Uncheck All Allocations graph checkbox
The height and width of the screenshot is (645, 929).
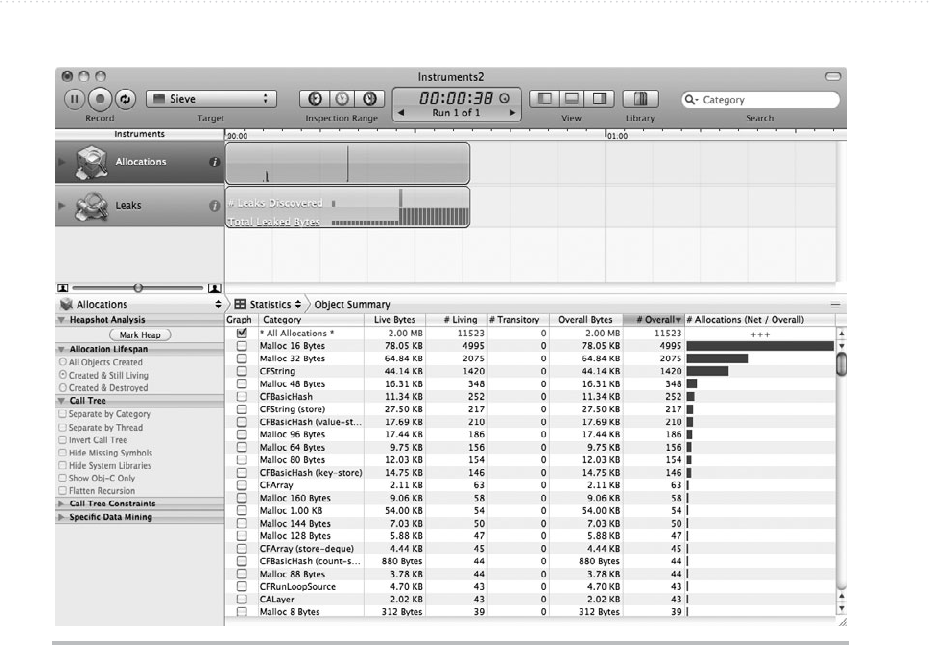[242, 333]
